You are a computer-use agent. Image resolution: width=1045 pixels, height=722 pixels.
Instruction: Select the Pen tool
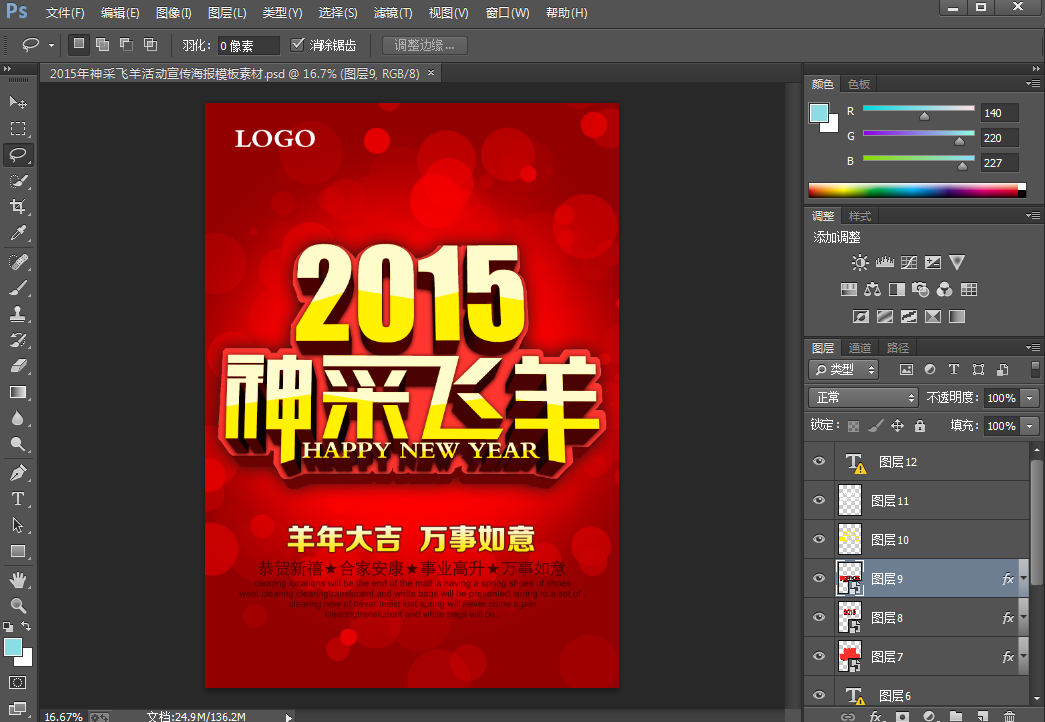tap(18, 473)
